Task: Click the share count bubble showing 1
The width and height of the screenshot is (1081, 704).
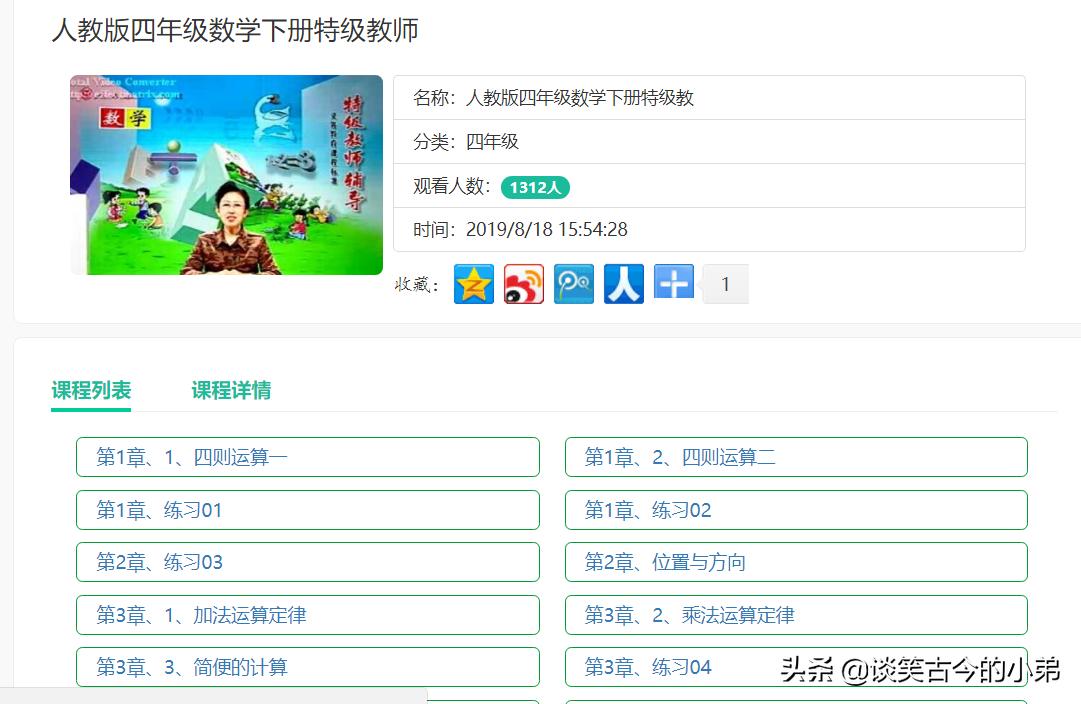Action: point(725,284)
